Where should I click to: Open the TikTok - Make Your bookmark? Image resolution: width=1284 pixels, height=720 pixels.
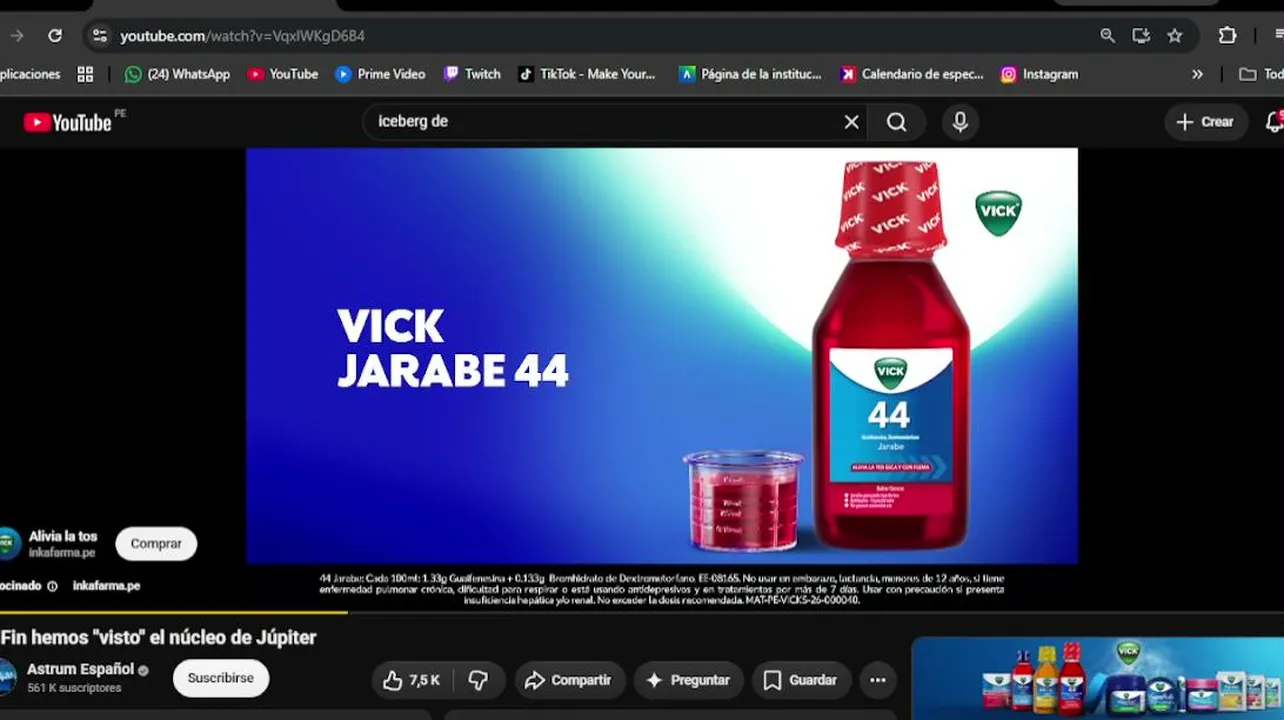pyautogui.click(x=587, y=74)
